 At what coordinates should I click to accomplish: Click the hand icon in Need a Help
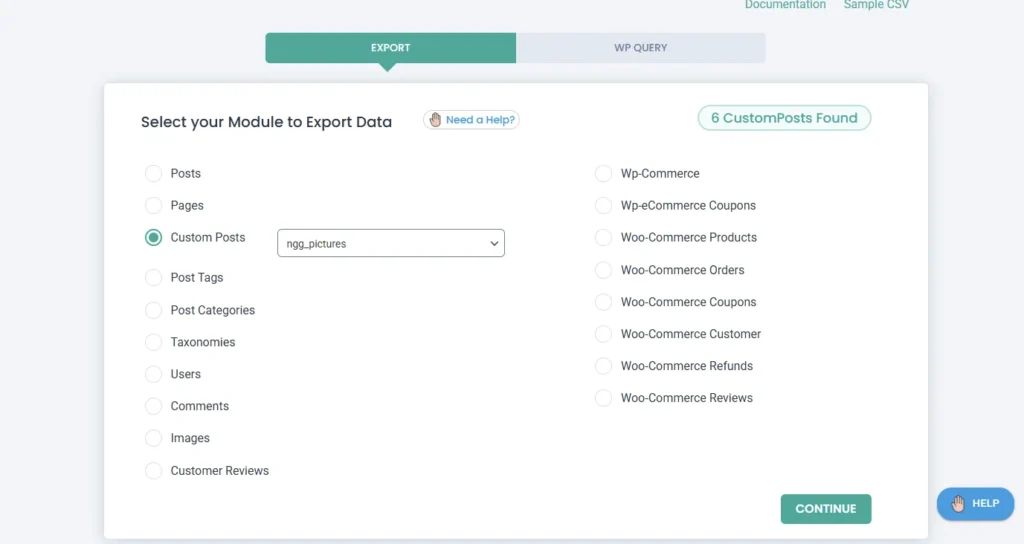435,120
